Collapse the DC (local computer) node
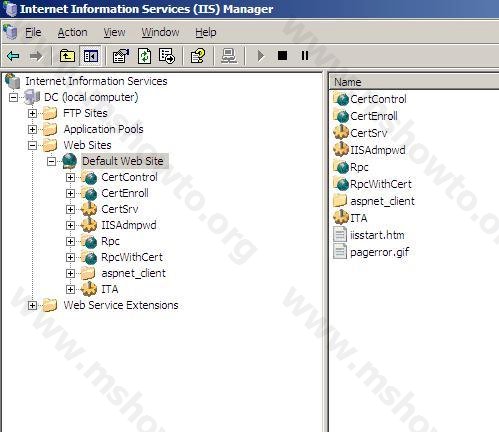The height and width of the screenshot is (432, 499). (x=14, y=98)
